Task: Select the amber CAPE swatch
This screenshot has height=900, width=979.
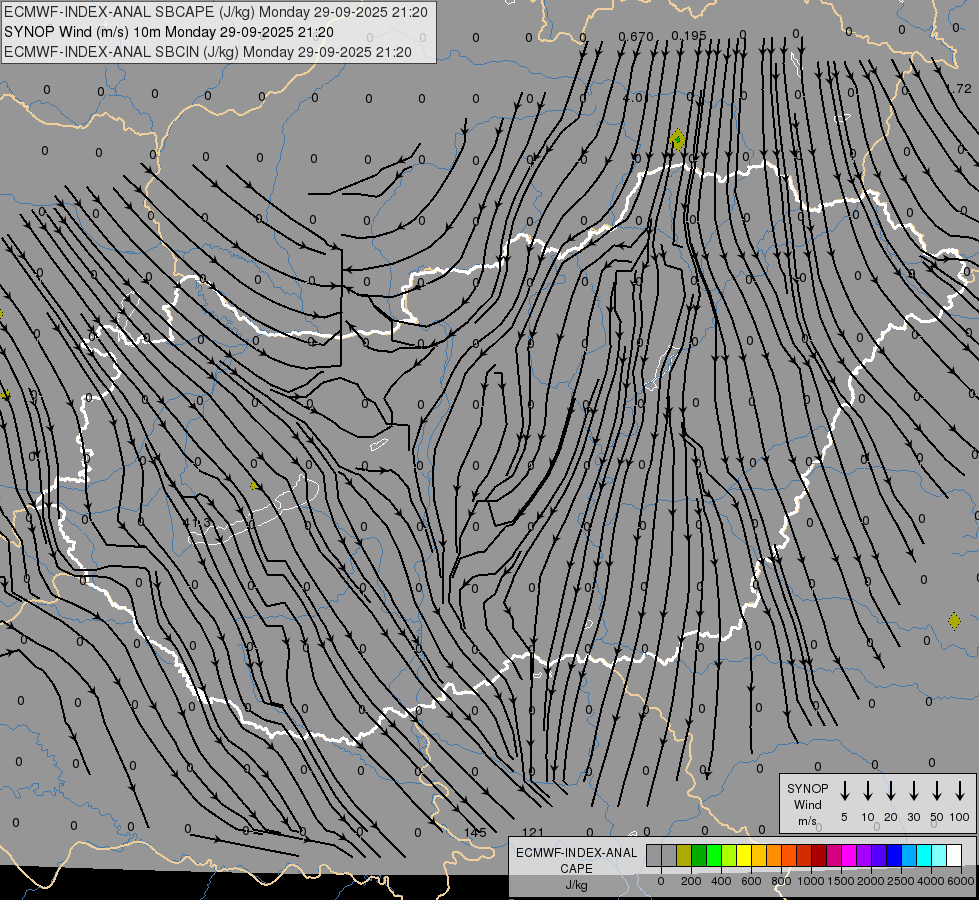Action: pos(759,855)
